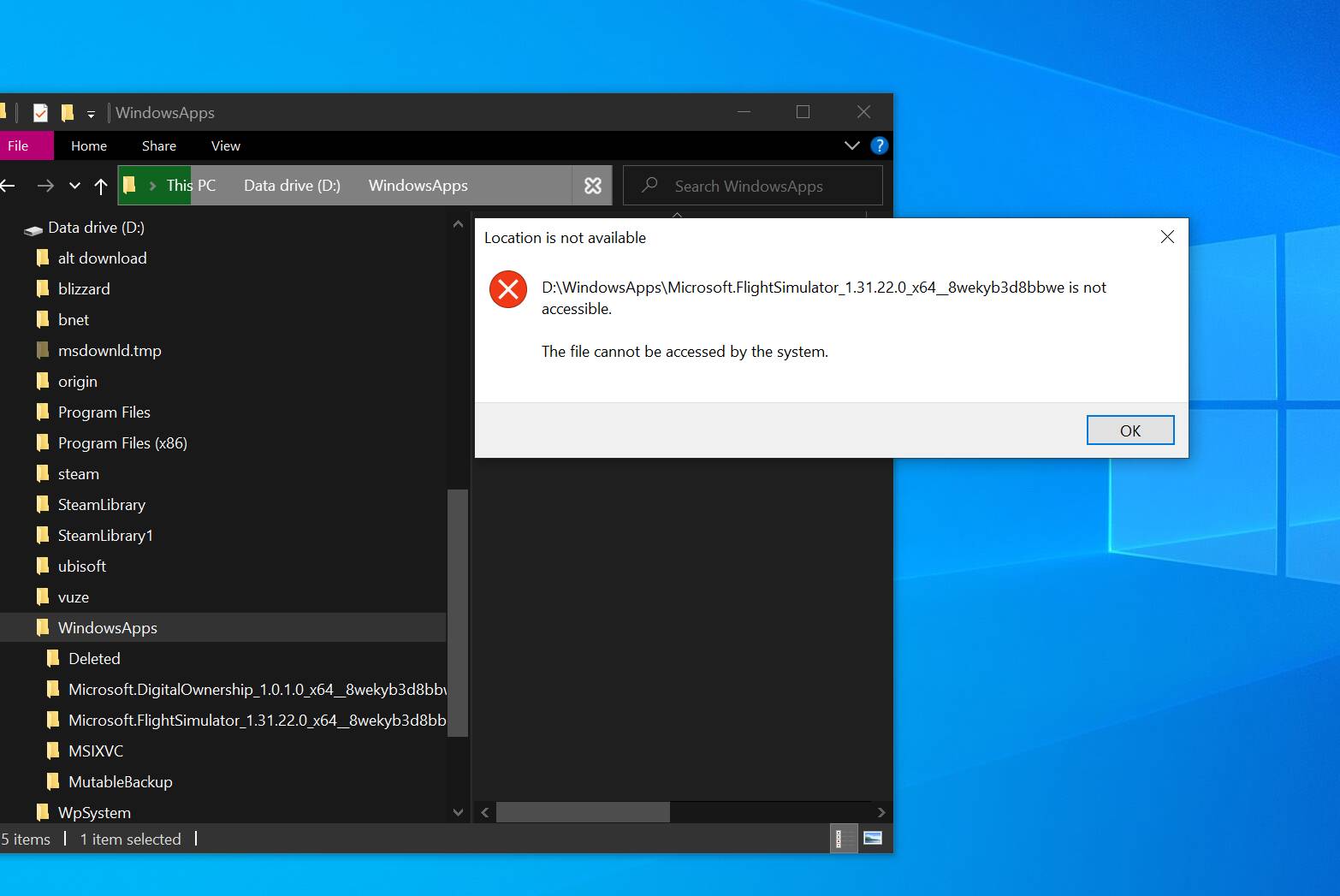The height and width of the screenshot is (896, 1340).
Task: Click the error dialog's close X
Action: [1166, 237]
